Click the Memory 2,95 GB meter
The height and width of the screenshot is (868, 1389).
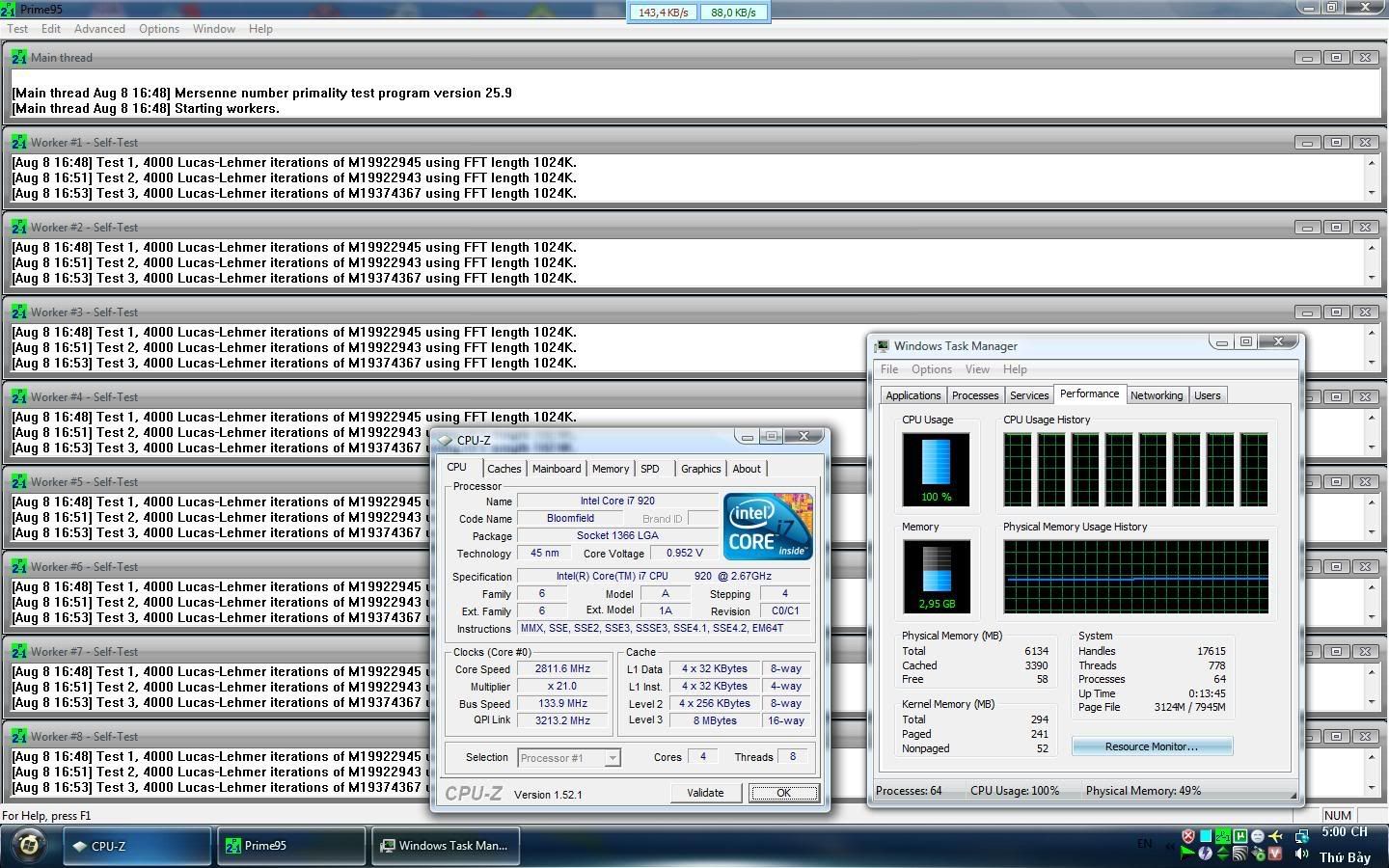pyautogui.click(x=936, y=576)
